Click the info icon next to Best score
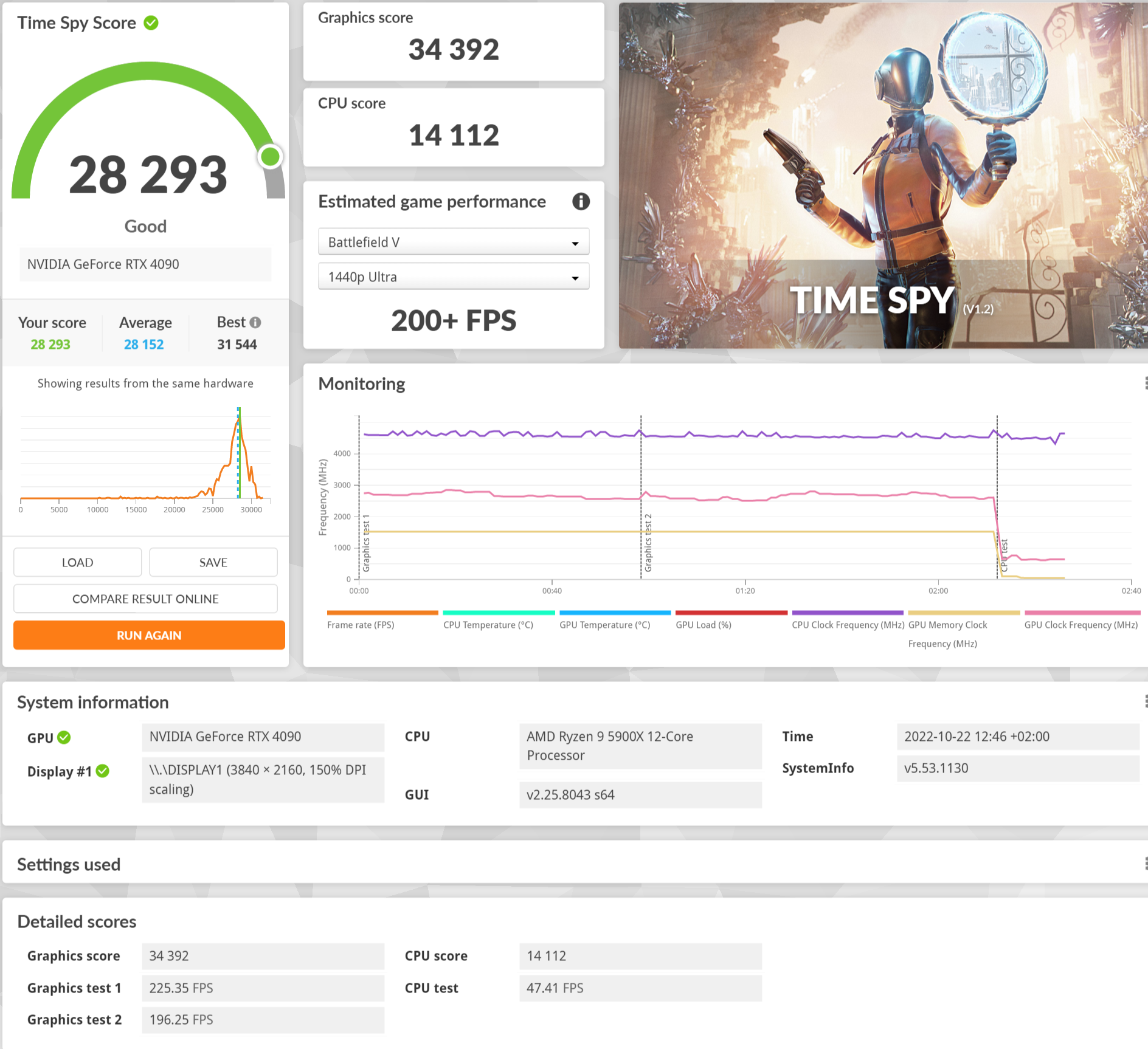The height and width of the screenshot is (1049, 1148). pyautogui.click(x=255, y=322)
